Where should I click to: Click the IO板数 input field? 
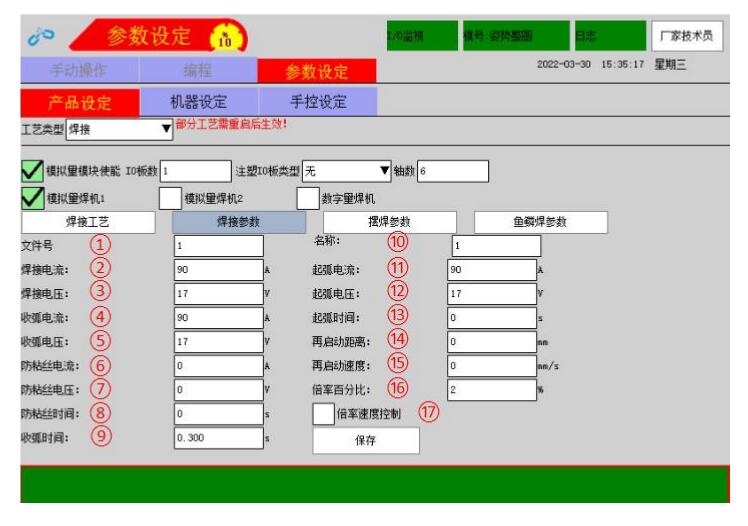pyautogui.click(x=196, y=171)
